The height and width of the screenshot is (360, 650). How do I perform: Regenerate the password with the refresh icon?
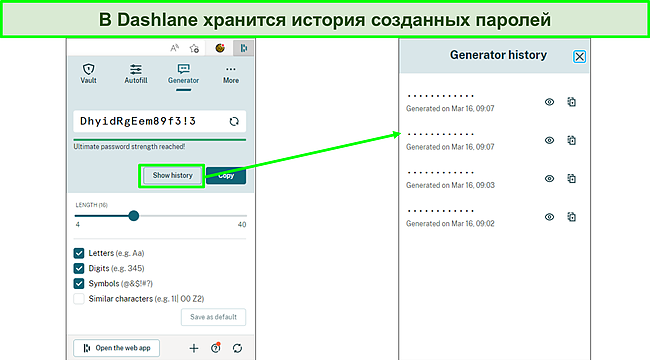click(x=234, y=121)
